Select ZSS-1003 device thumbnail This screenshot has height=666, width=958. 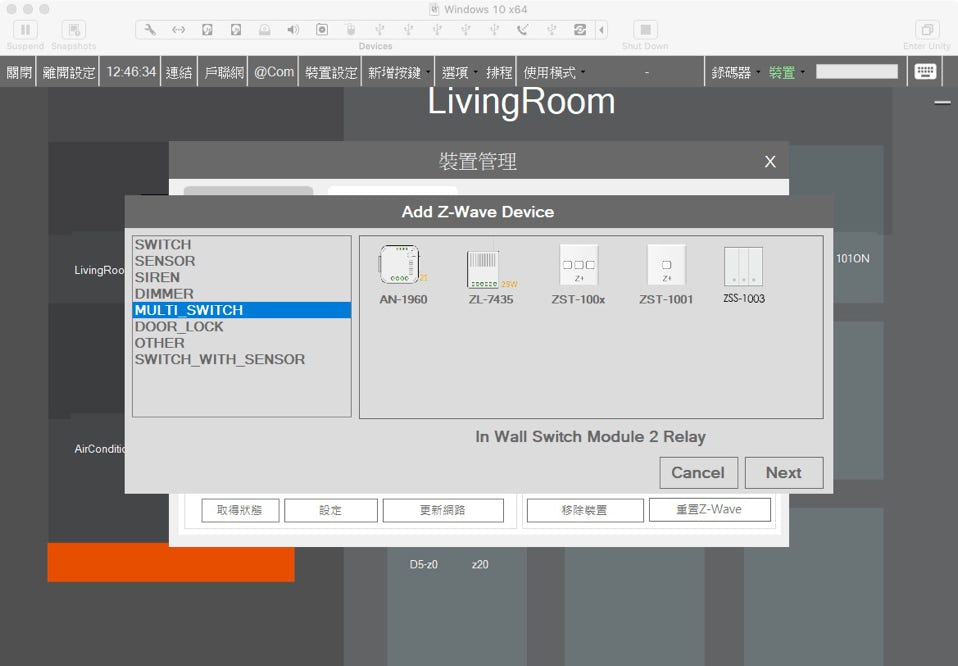[744, 275]
